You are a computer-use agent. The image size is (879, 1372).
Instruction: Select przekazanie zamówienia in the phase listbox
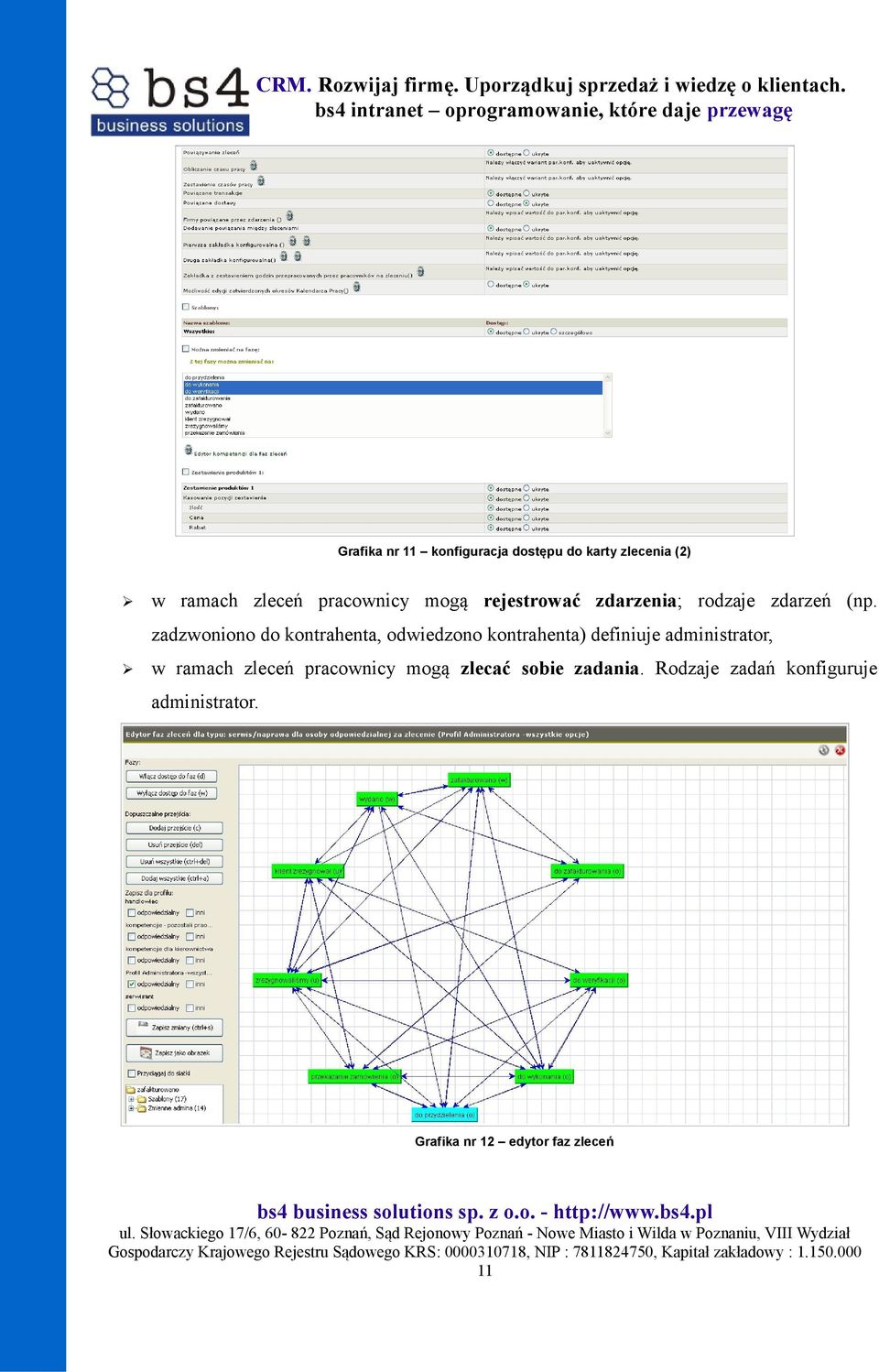pos(393,432)
